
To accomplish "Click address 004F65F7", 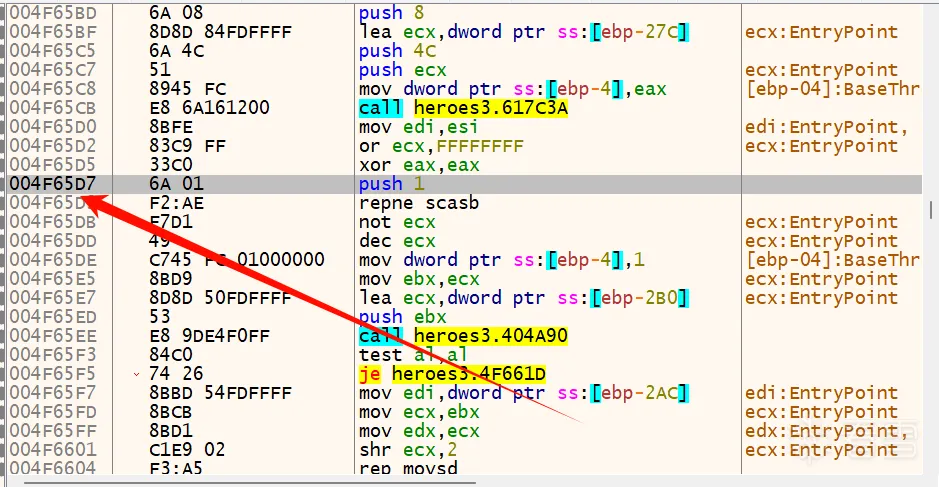I will (x=53, y=393).
